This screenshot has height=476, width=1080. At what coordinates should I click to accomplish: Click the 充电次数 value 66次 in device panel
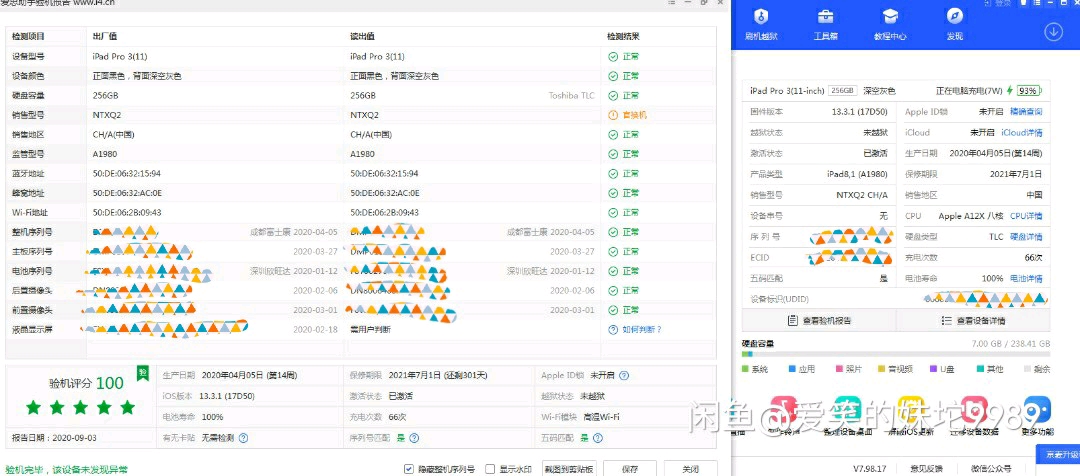pyautogui.click(x=1033, y=258)
